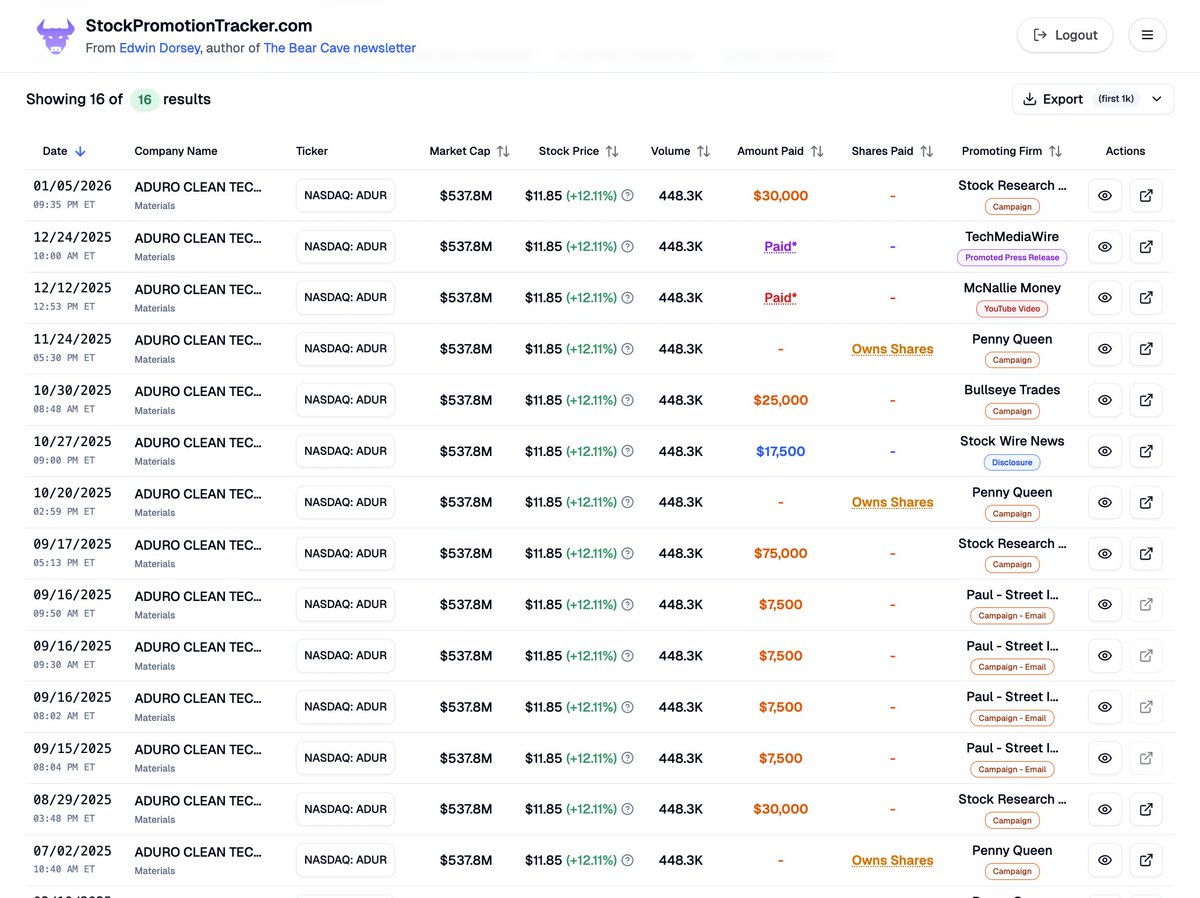
Task: Open the Export format dropdown chevron
Action: coord(1157,98)
